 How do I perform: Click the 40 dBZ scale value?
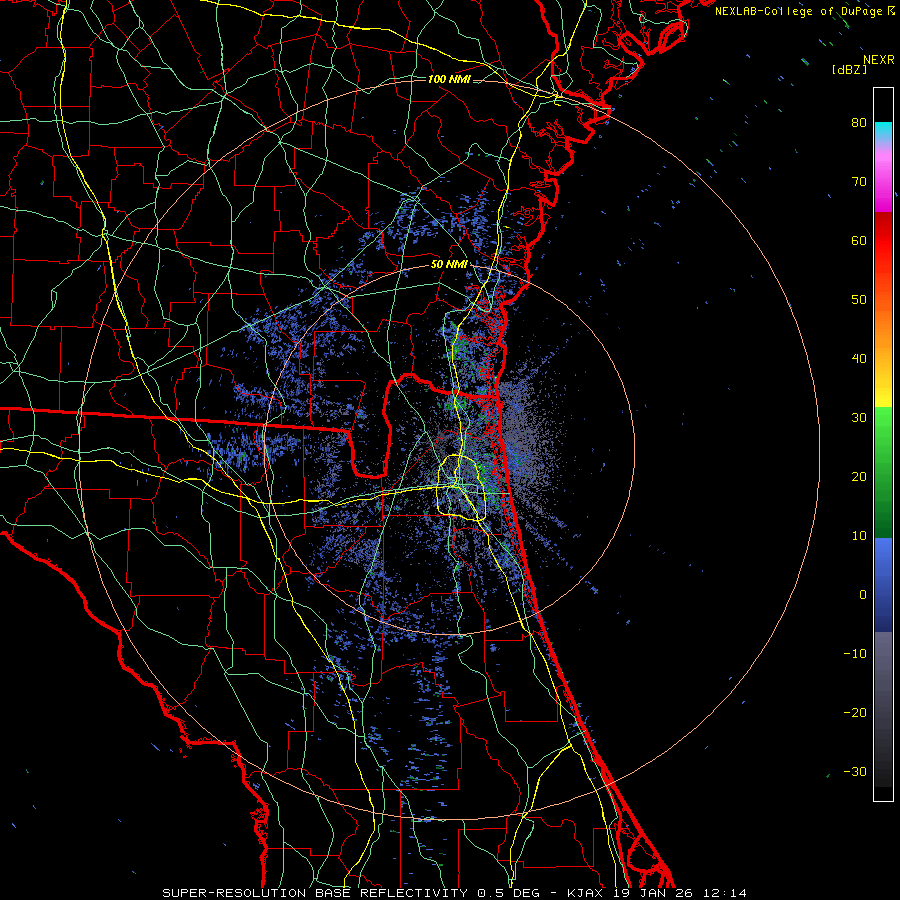[859, 359]
